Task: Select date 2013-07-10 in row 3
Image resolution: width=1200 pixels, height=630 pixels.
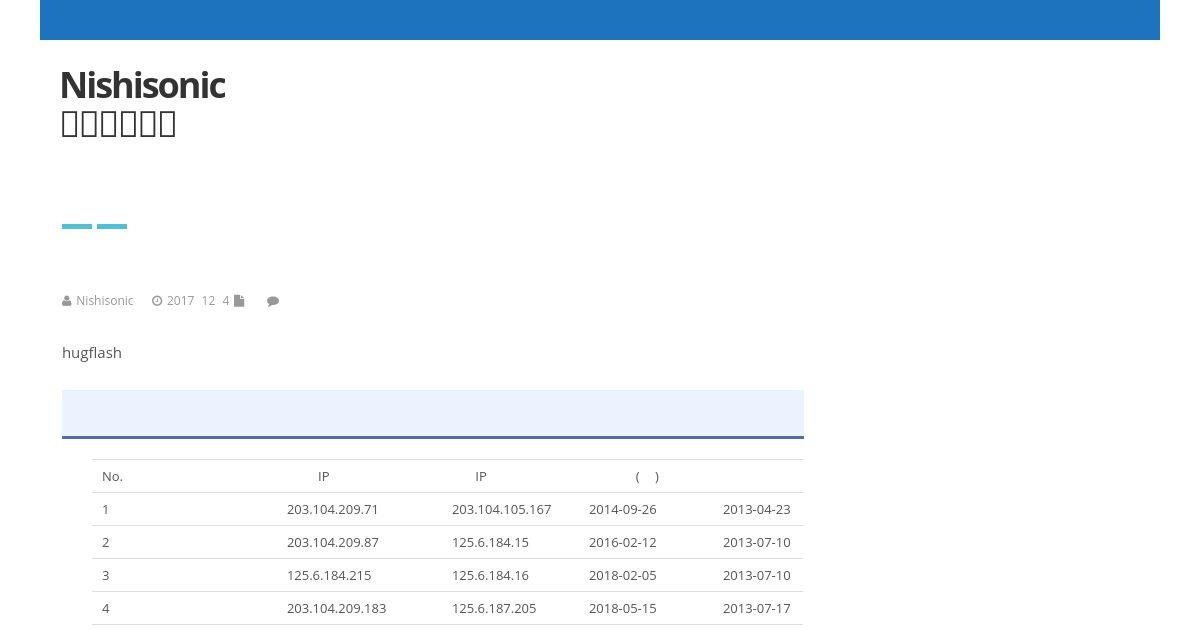Action: coord(757,576)
